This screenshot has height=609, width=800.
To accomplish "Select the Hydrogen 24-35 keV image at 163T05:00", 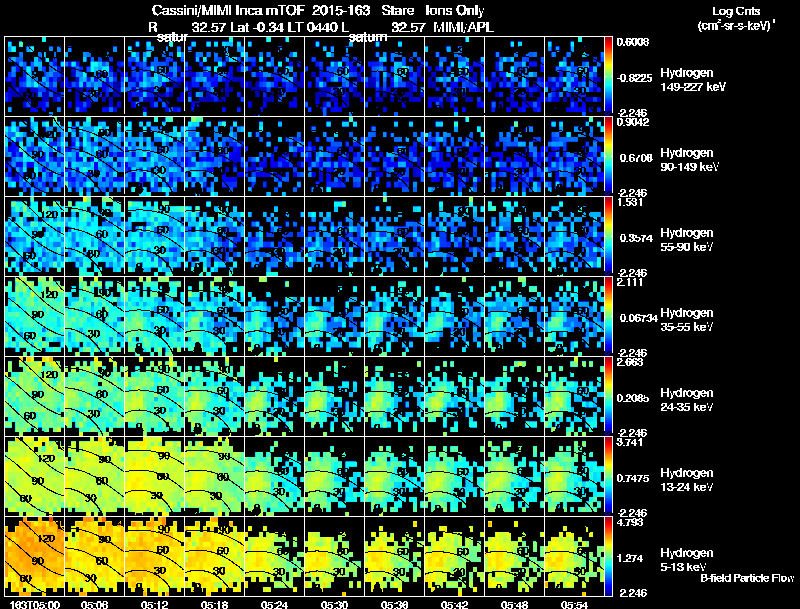I will (35, 396).
